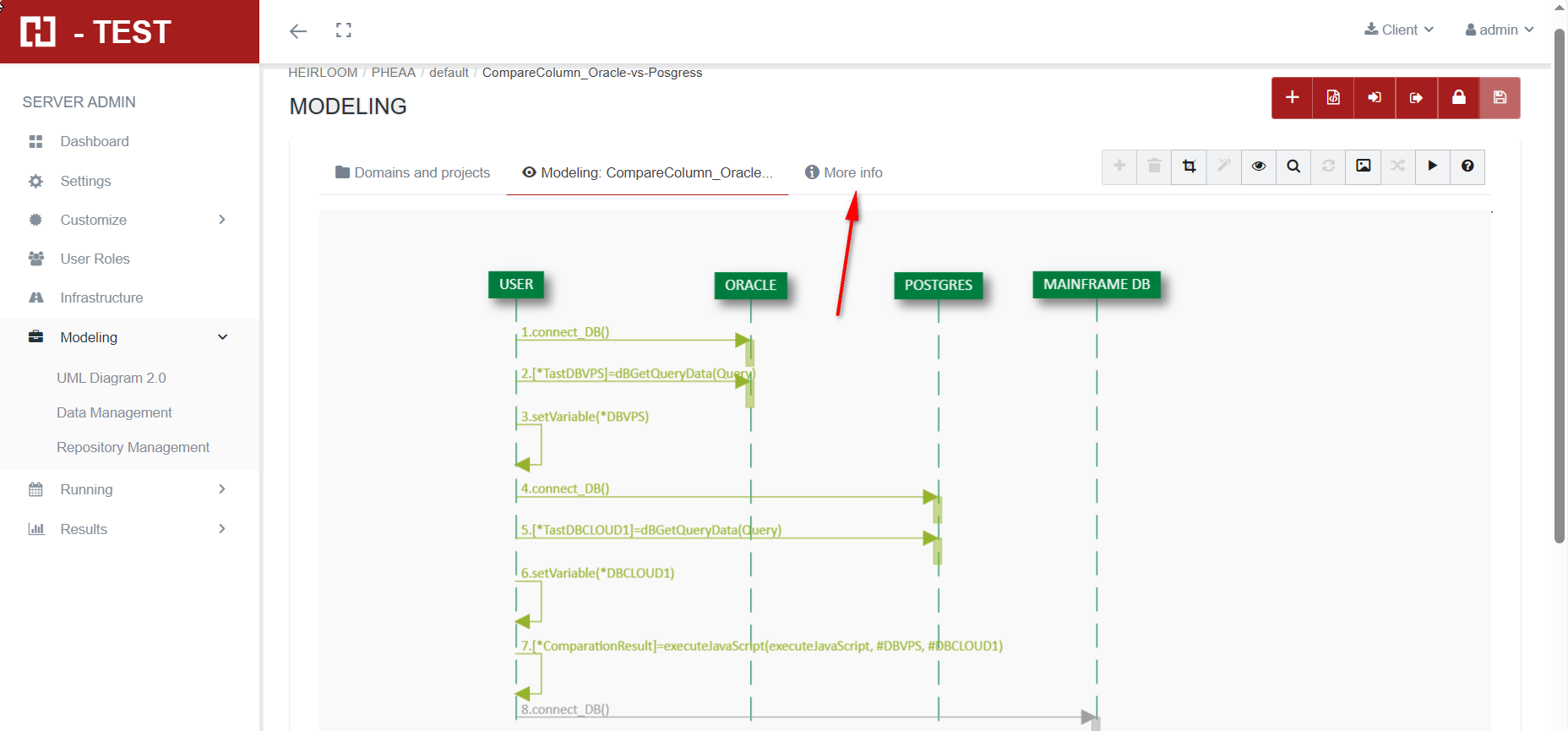This screenshot has width=1568, height=731.
Task: Click the magnifier search icon
Action: [1293, 166]
